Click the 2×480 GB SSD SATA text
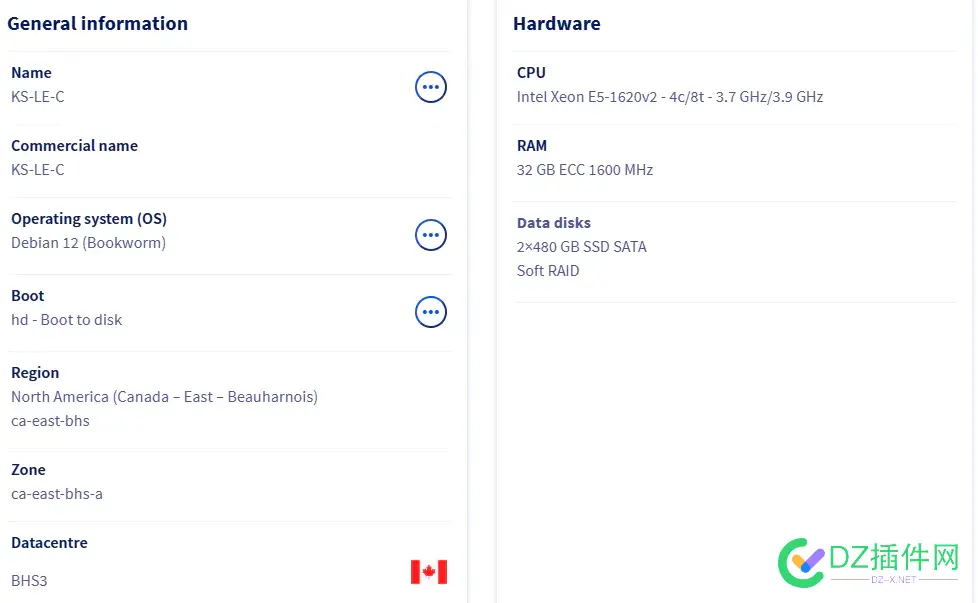 pos(581,247)
